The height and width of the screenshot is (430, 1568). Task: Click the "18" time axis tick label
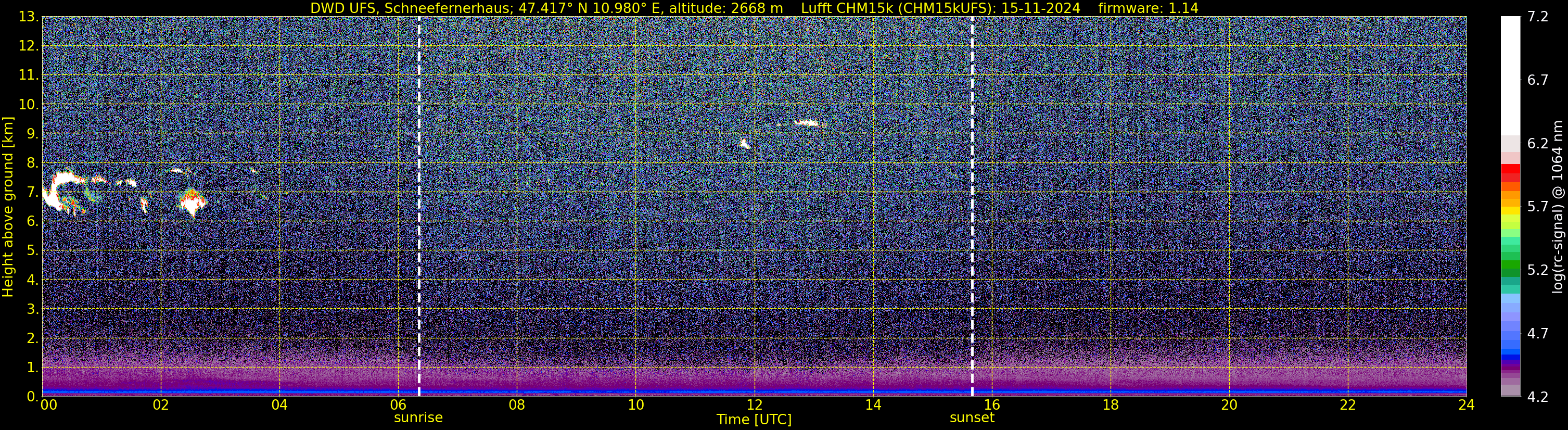(1110, 404)
